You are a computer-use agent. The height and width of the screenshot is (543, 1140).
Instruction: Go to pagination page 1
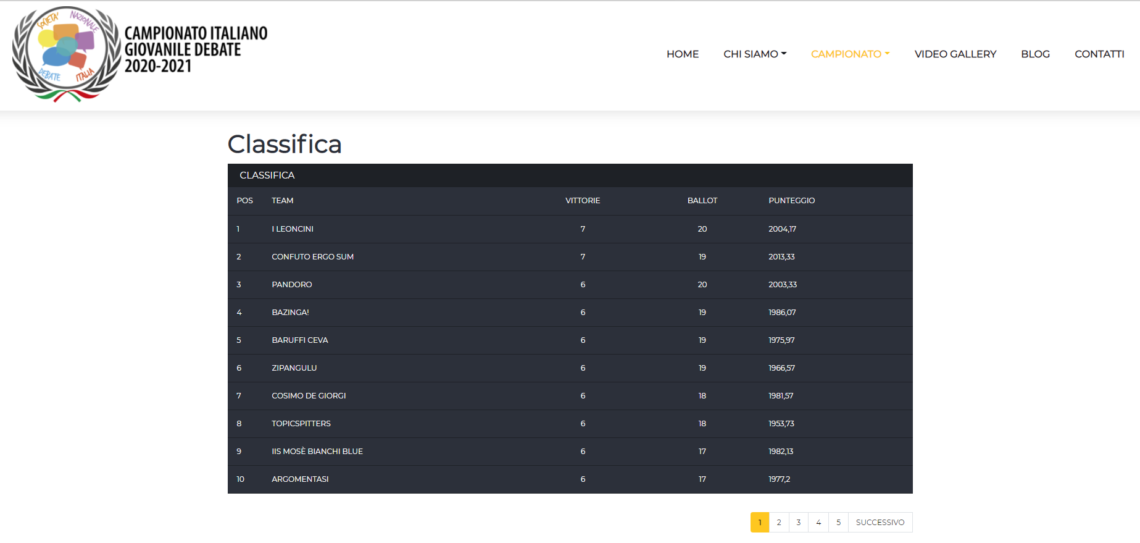point(760,522)
